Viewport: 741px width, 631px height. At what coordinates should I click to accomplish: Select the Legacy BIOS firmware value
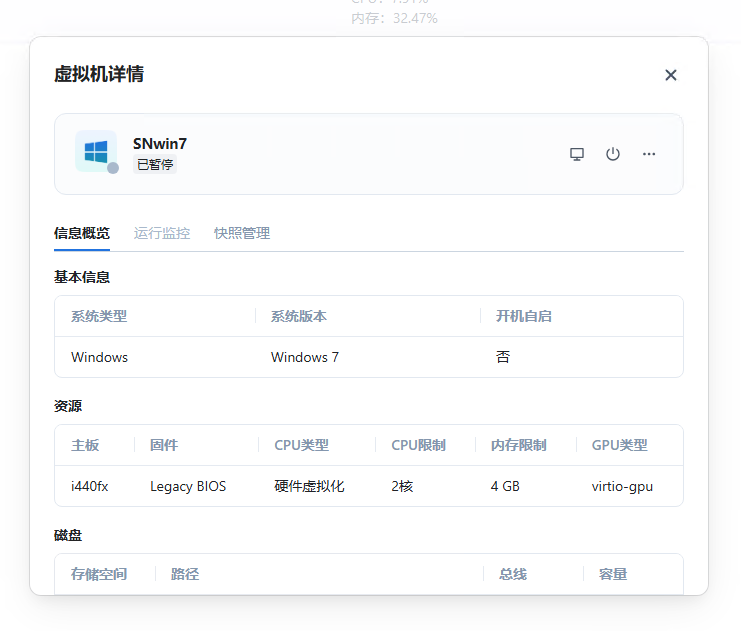(188, 486)
